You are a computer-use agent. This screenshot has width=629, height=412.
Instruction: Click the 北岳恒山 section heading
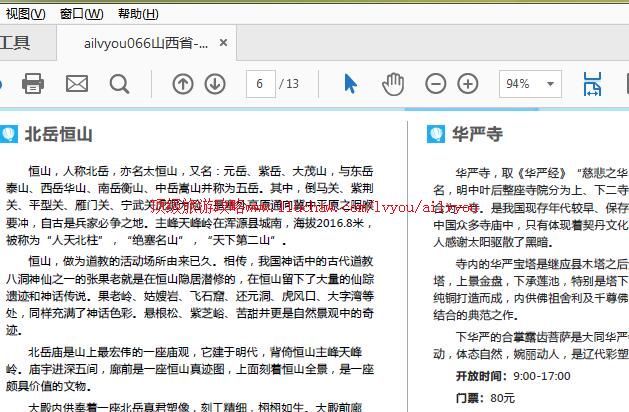point(58,134)
